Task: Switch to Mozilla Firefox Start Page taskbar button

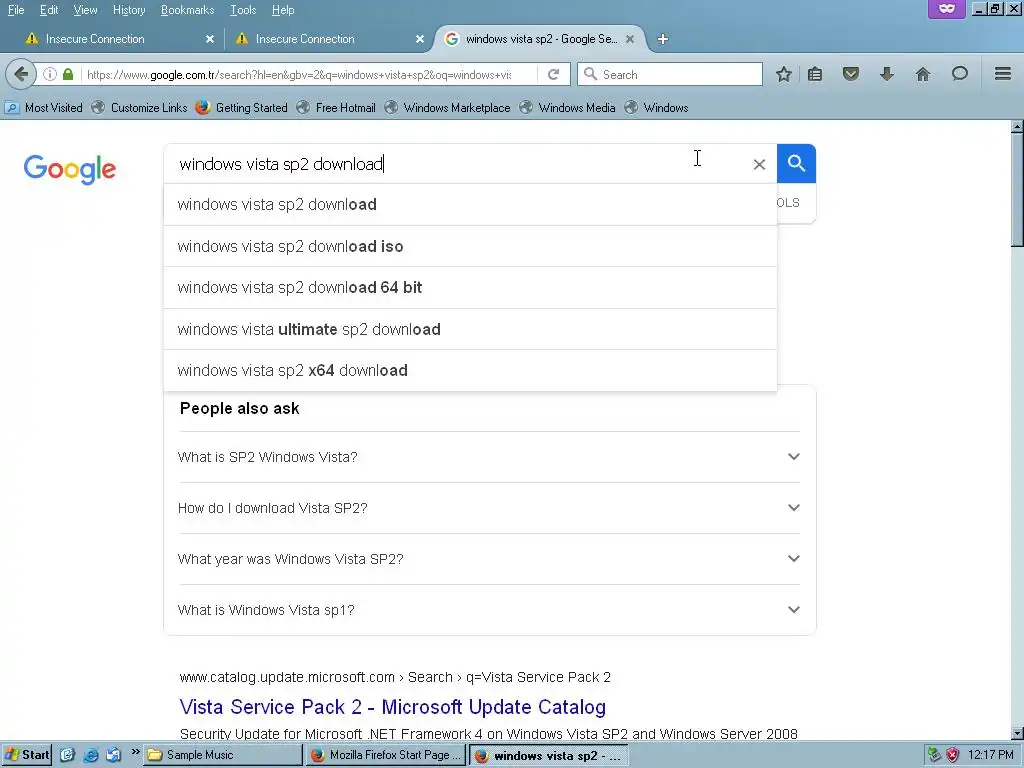Action: point(386,755)
